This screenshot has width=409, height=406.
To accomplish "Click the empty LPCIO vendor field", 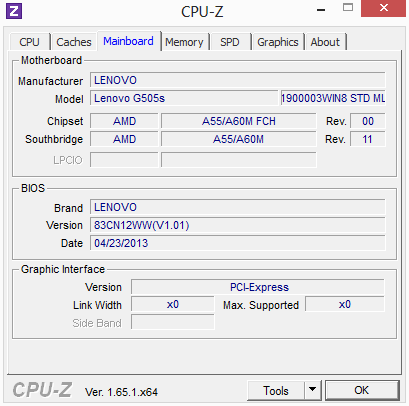I will pos(124,160).
